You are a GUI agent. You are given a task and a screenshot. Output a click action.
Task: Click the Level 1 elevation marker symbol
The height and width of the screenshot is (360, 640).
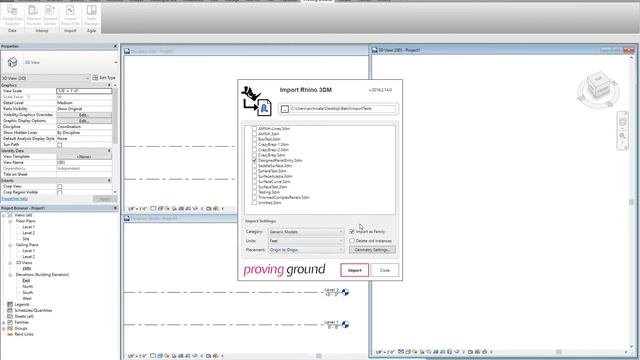345,324
